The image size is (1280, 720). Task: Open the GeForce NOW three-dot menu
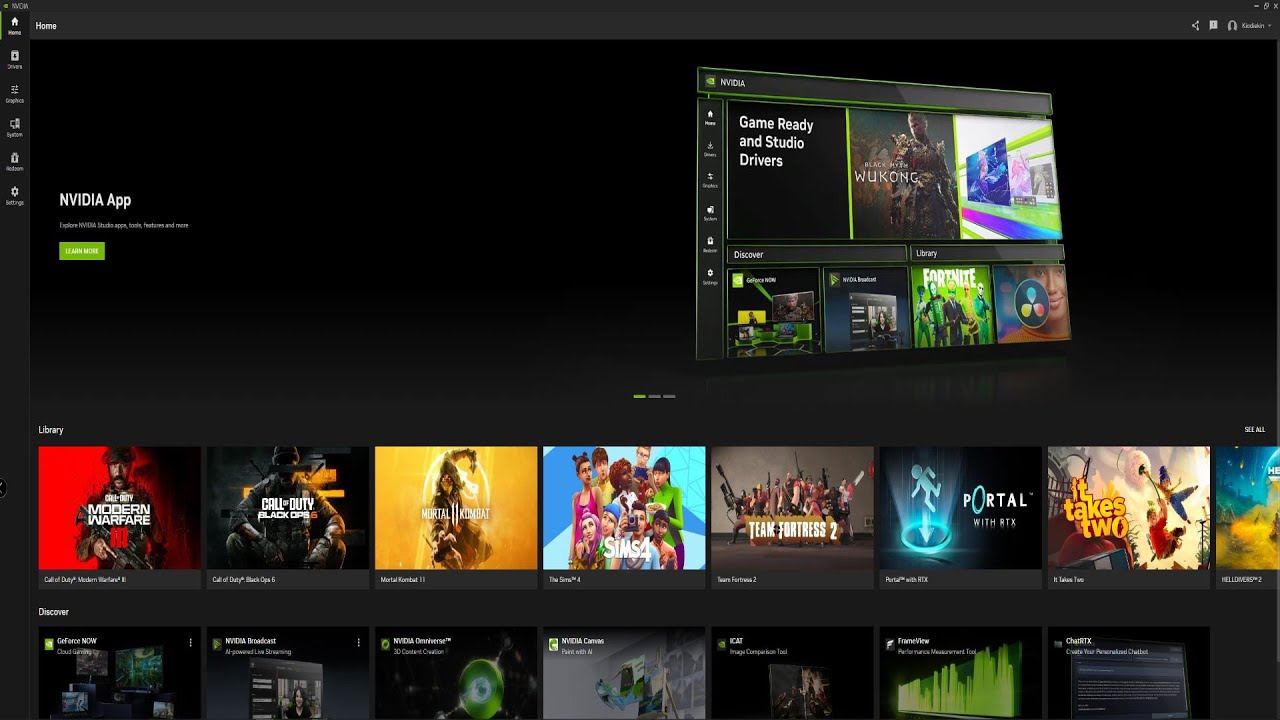190,643
